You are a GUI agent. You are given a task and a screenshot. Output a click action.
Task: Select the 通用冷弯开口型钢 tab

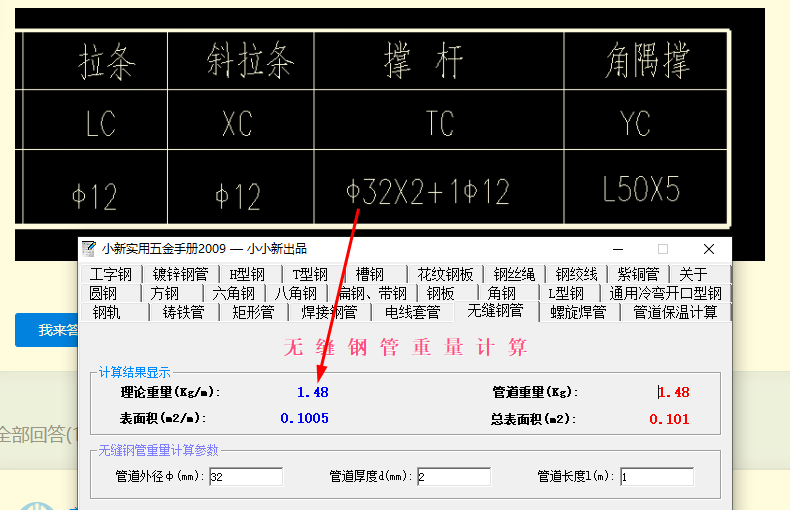point(665,293)
